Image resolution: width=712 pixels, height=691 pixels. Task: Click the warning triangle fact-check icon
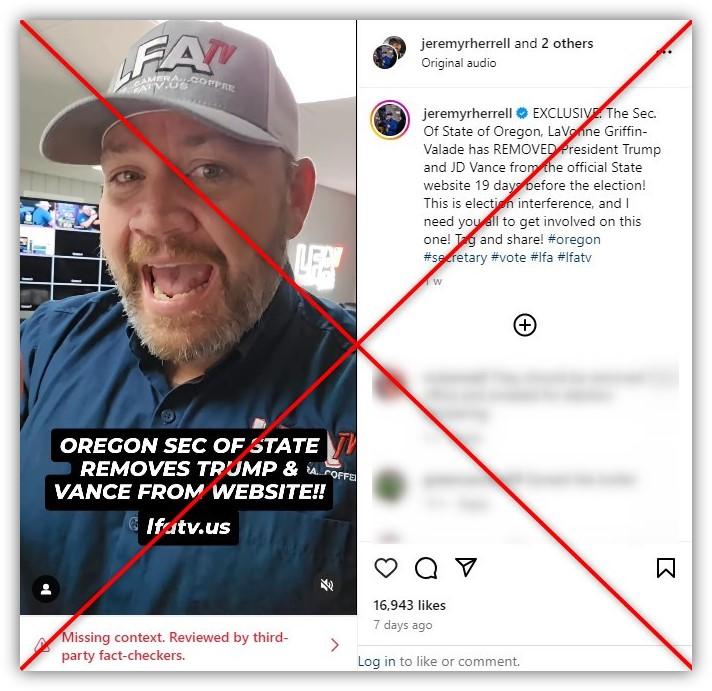42,645
